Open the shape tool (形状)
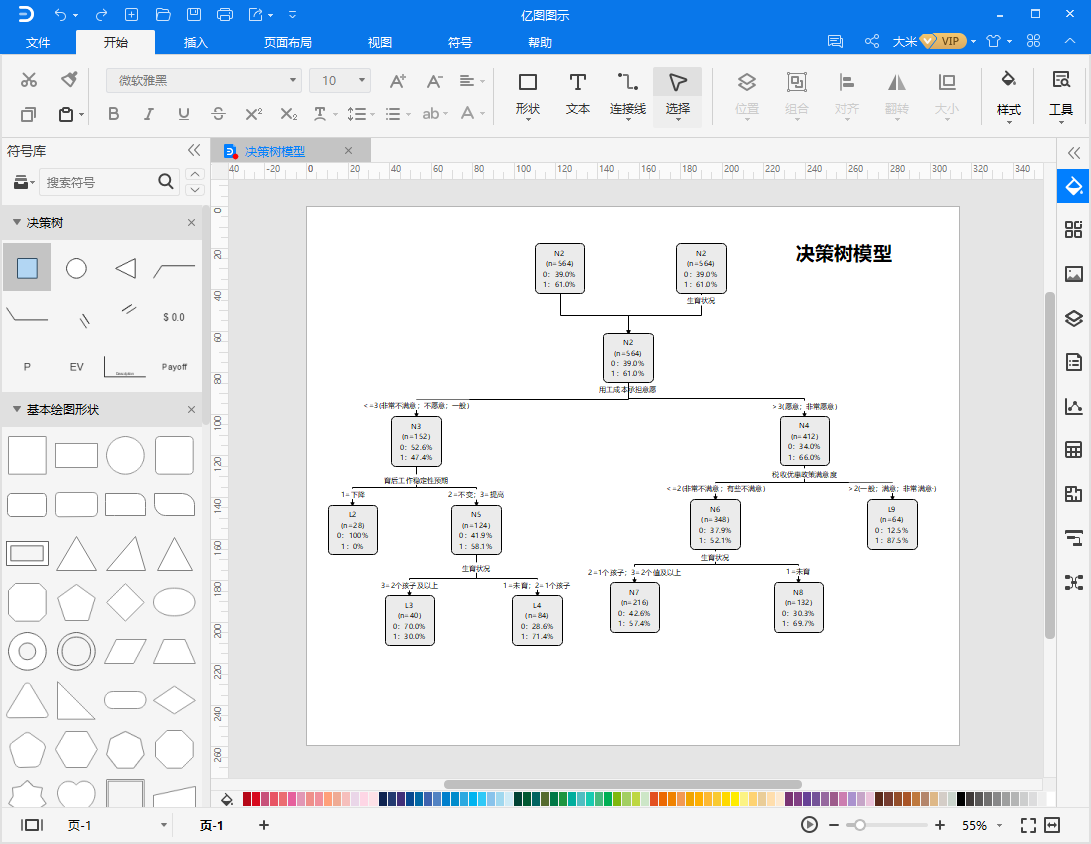Image resolution: width=1091 pixels, height=844 pixels. tap(527, 95)
